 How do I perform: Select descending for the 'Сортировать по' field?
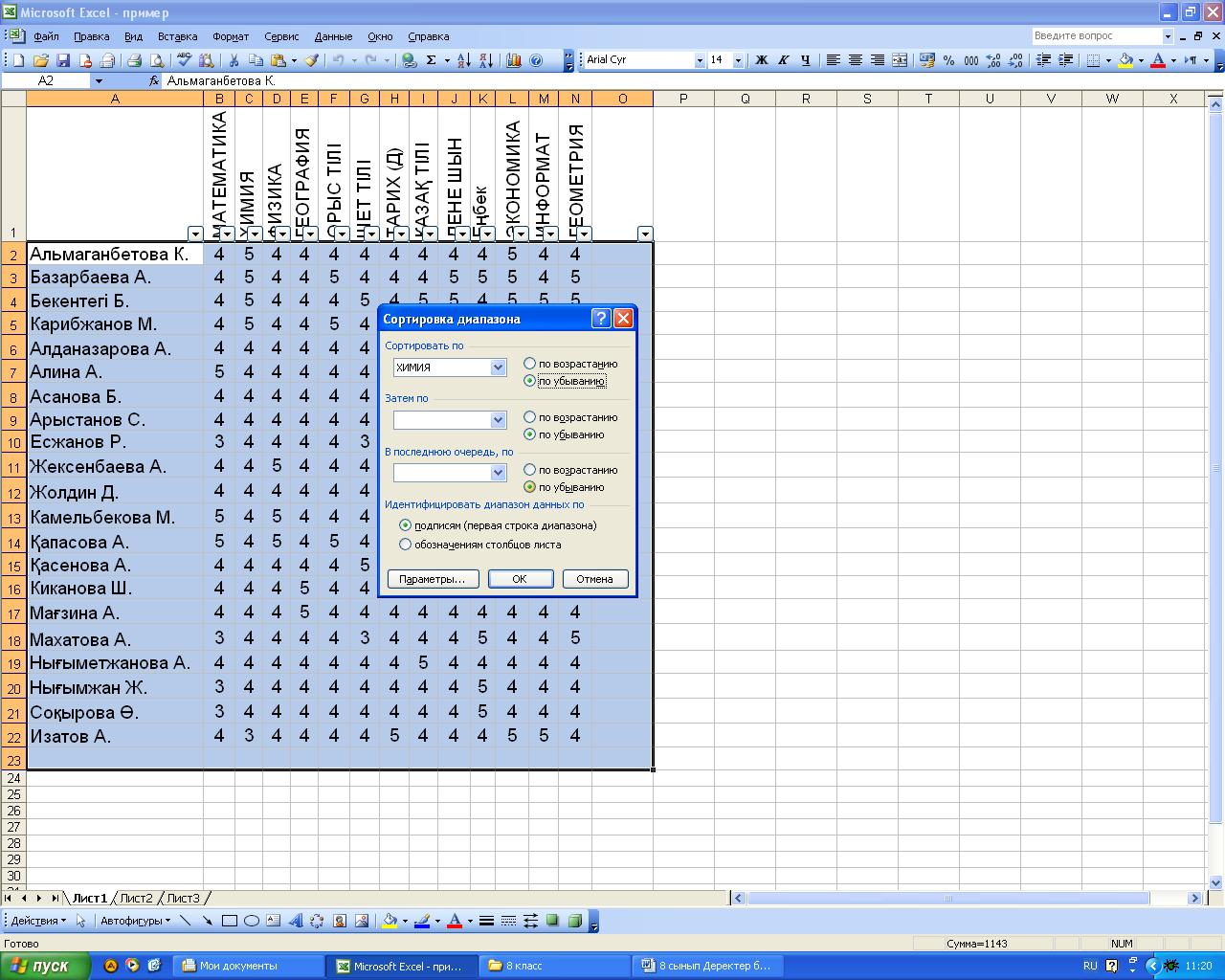pyautogui.click(x=529, y=381)
